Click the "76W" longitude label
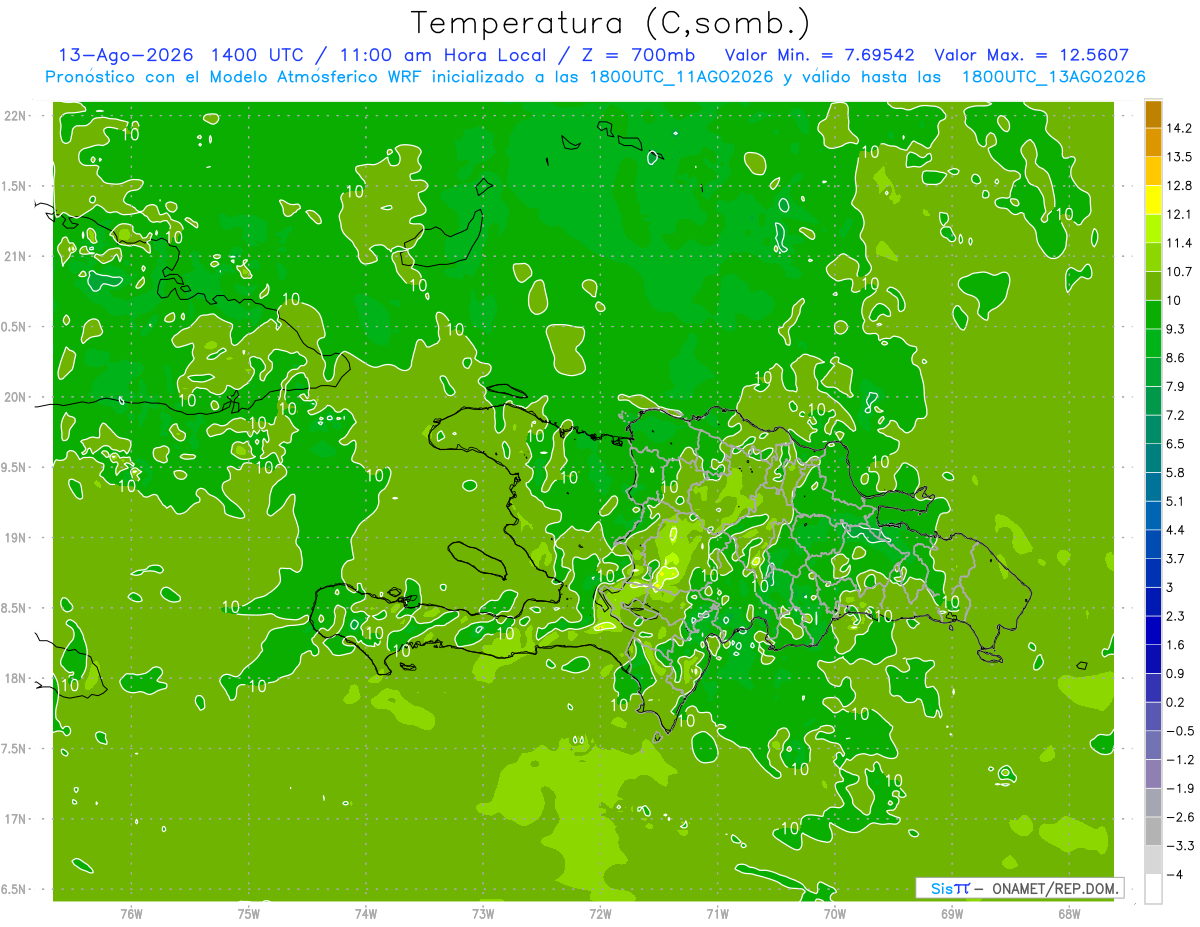This screenshot has width=1200, height=927. pyautogui.click(x=131, y=913)
